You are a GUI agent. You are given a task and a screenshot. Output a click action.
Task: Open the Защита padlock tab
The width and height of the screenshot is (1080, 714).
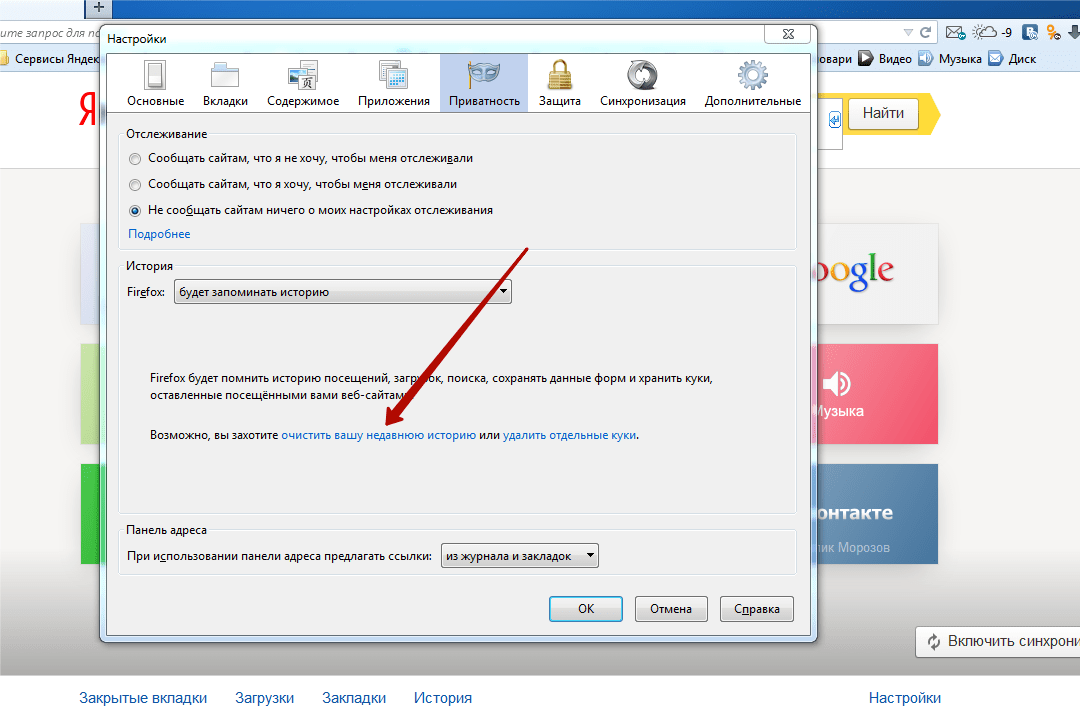[x=560, y=84]
